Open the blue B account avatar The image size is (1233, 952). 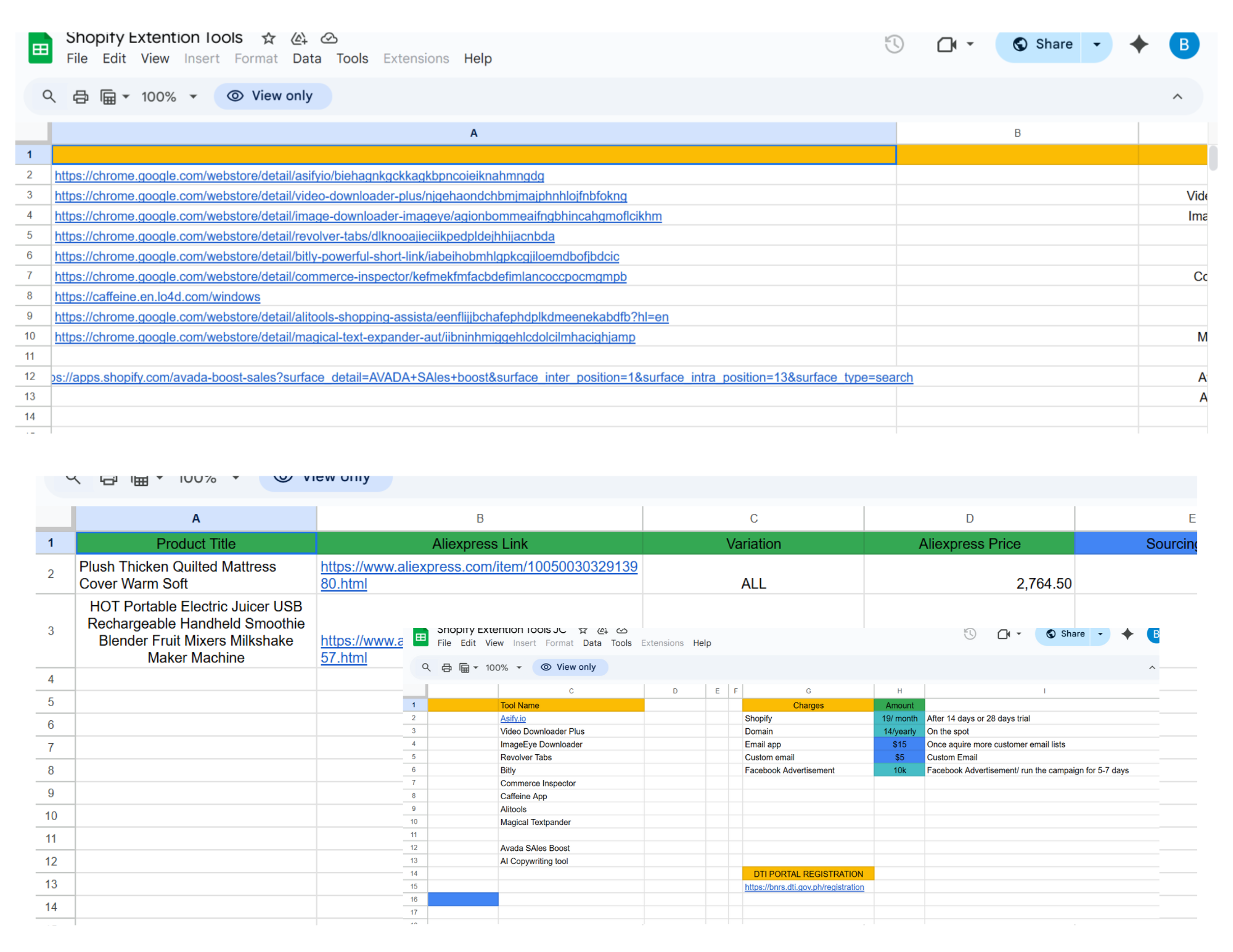tap(1184, 44)
